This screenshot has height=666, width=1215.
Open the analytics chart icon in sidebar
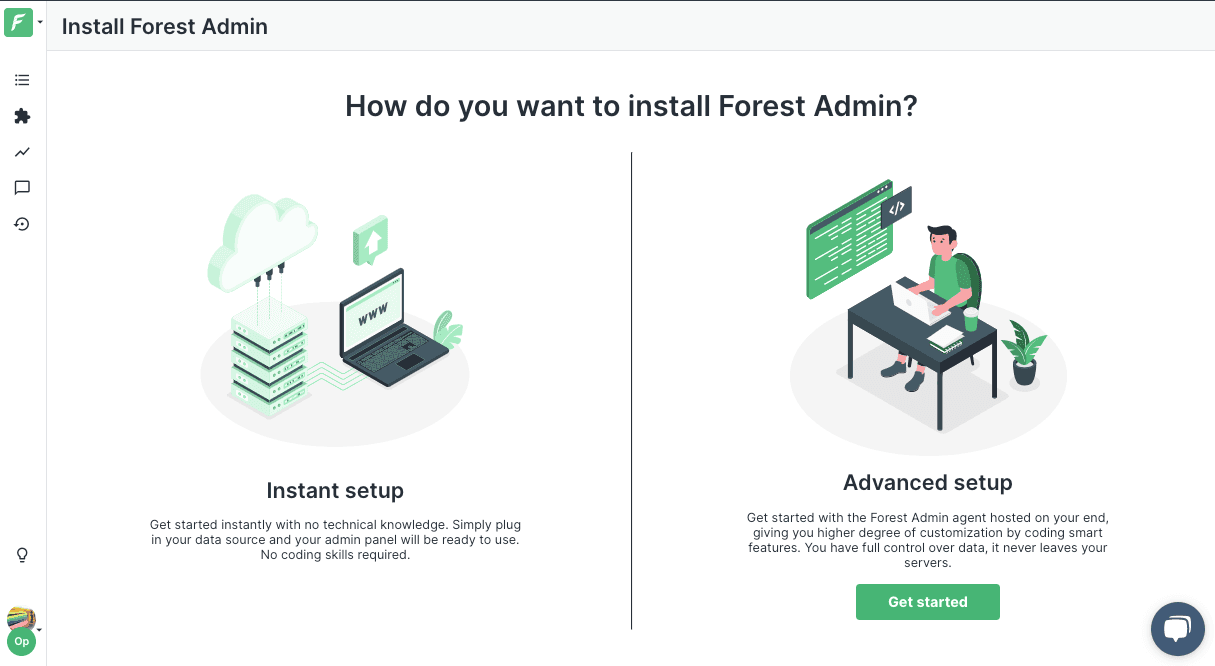click(22, 152)
